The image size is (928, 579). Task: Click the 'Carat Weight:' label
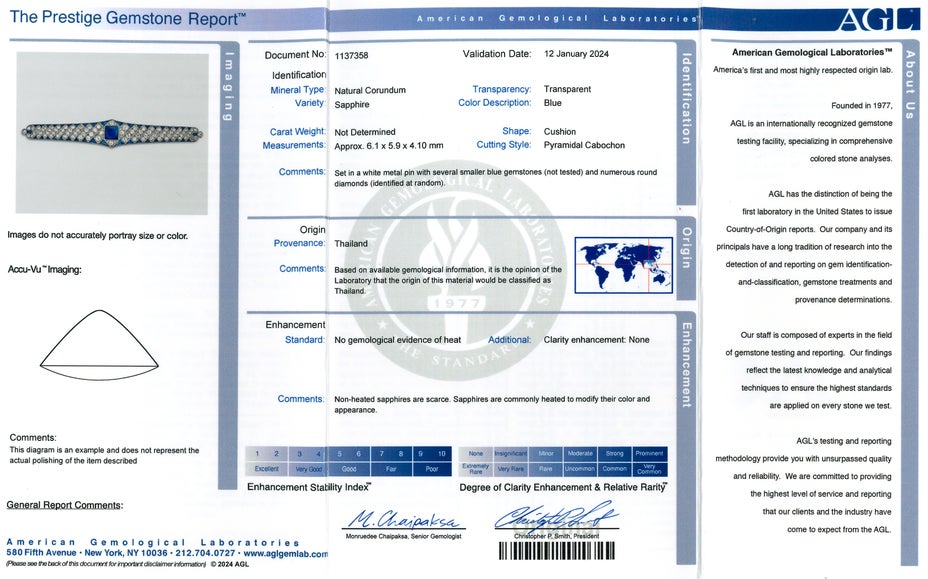pos(298,131)
